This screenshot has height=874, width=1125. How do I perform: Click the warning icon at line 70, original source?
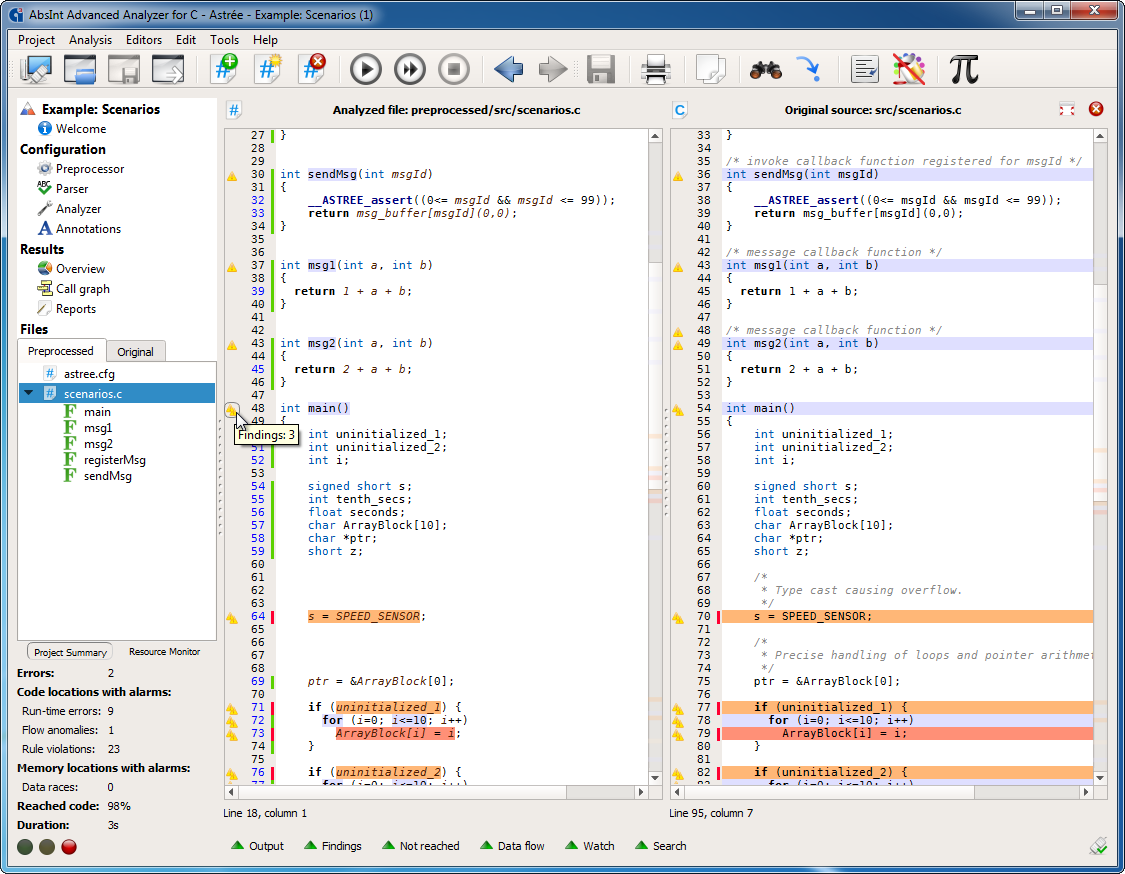[678, 617]
